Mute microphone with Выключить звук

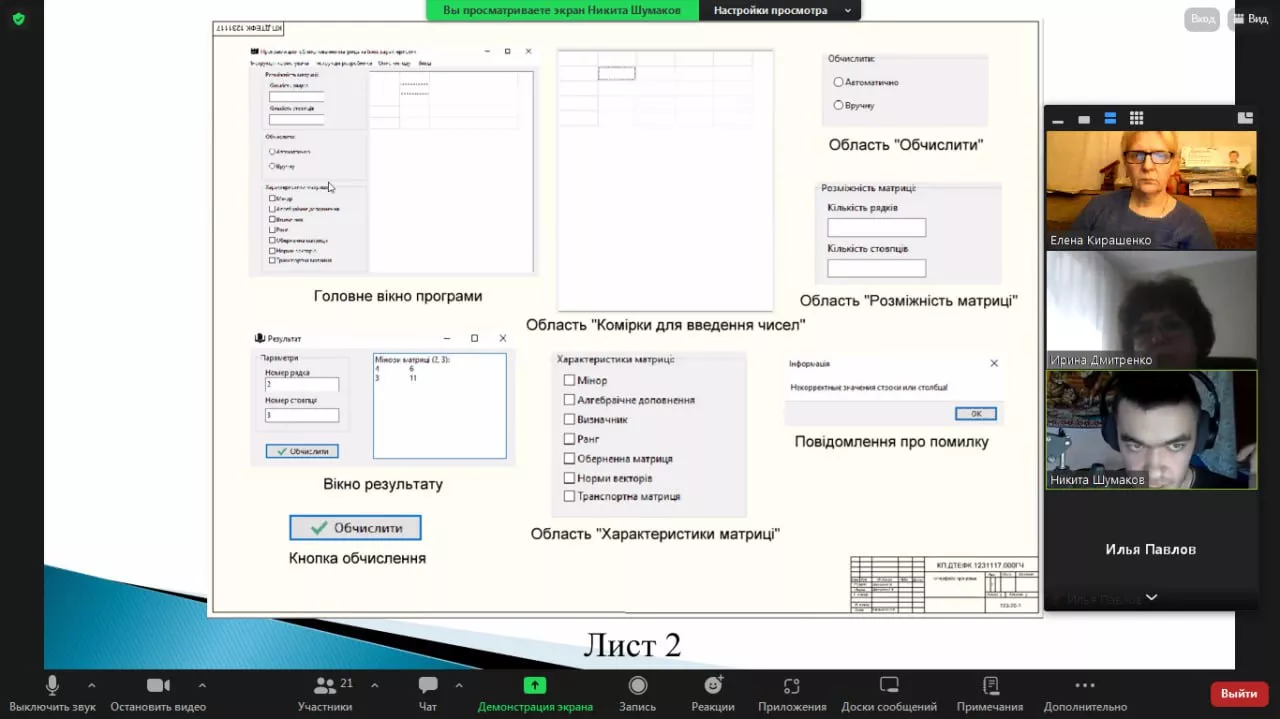coord(52,693)
